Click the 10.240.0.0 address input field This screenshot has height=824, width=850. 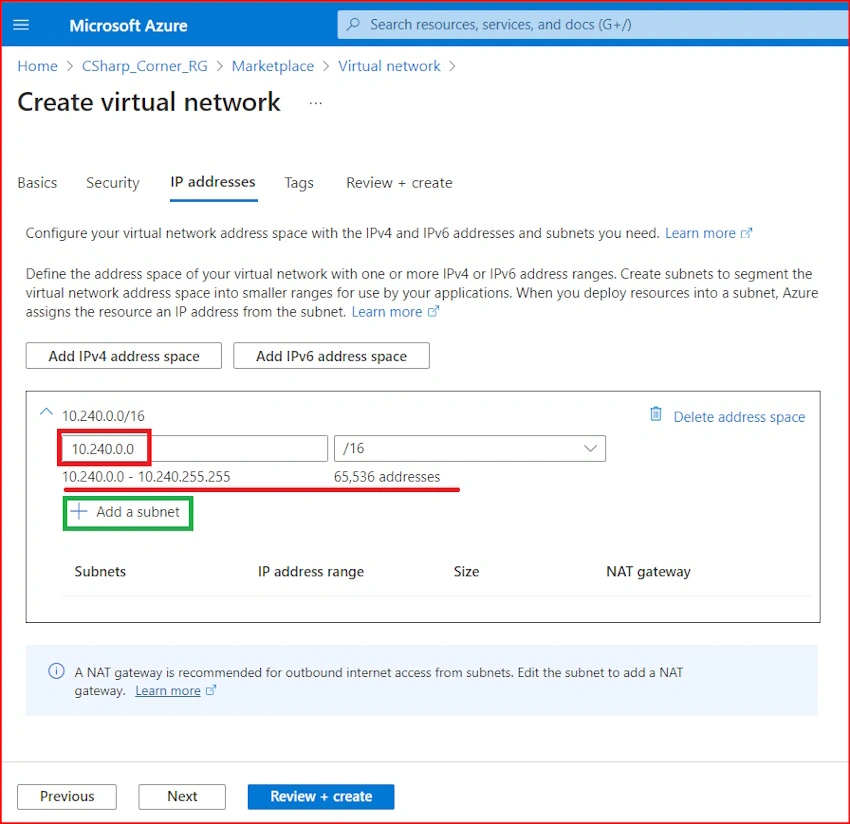pyautogui.click(x=195, y=448)
